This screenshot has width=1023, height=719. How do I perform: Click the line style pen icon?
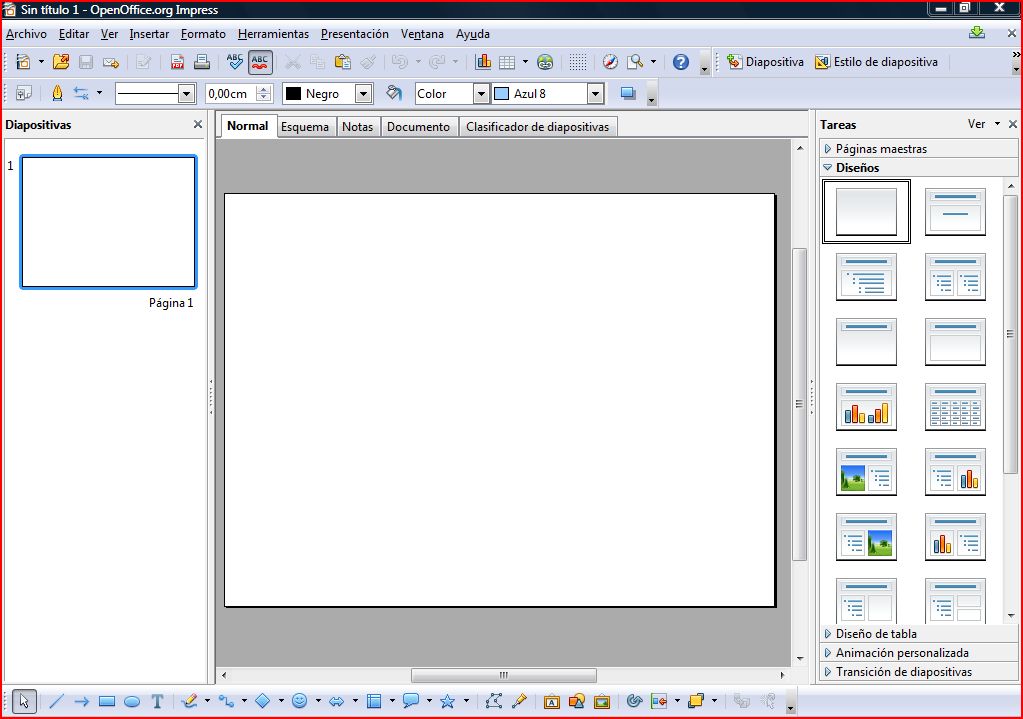(x=57, y=93)
